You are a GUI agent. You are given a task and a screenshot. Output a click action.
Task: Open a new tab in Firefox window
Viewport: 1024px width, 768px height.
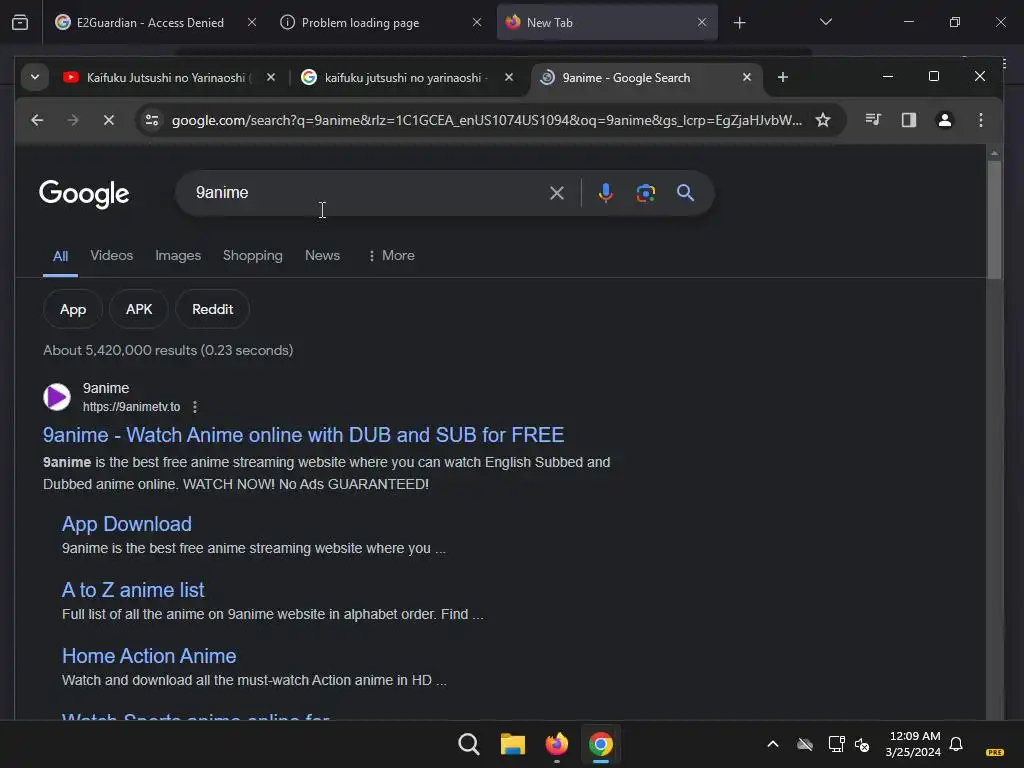coord(739,23)
